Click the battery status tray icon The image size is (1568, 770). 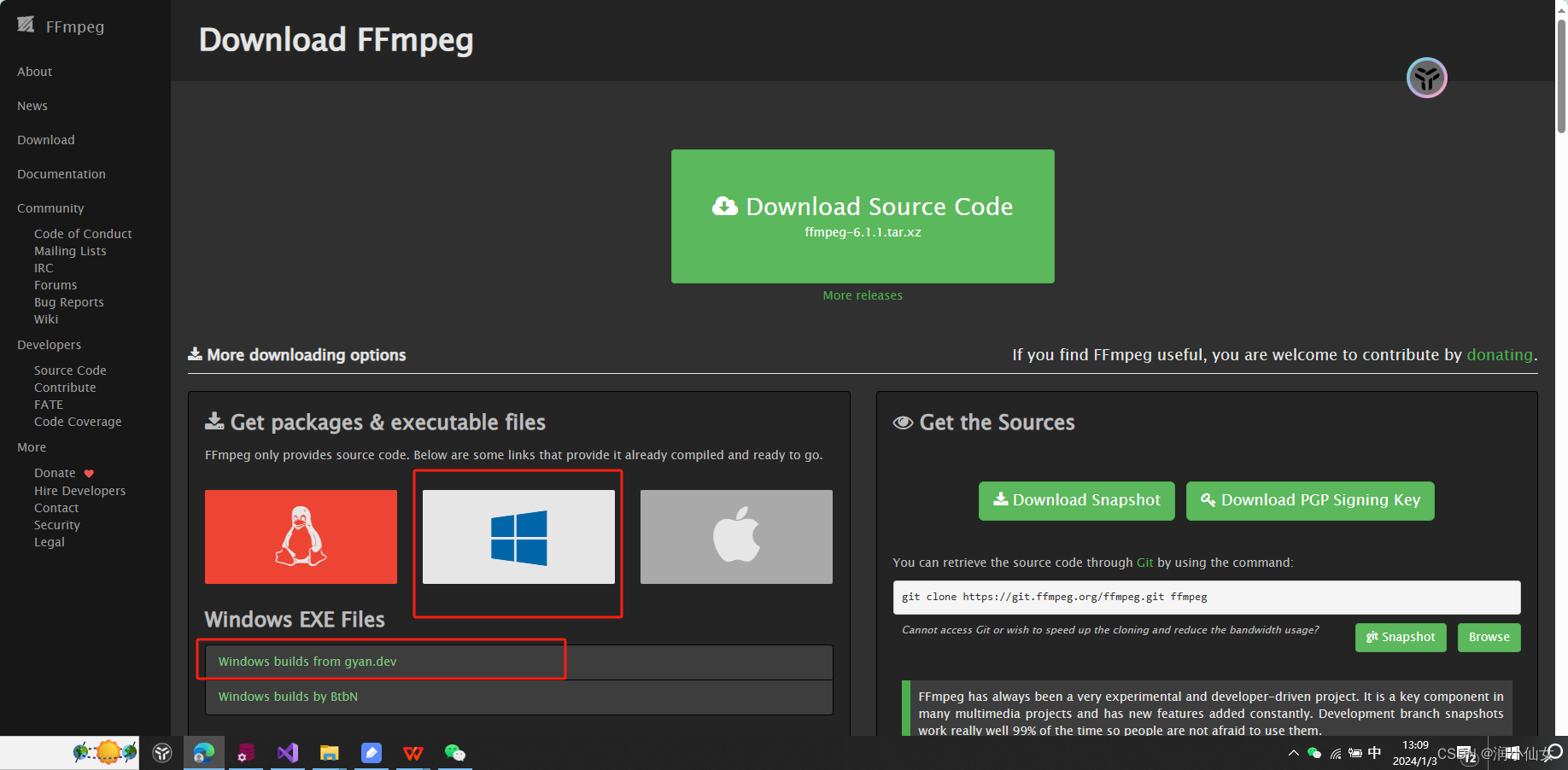pyautogui.click(x=1355, y=753)
